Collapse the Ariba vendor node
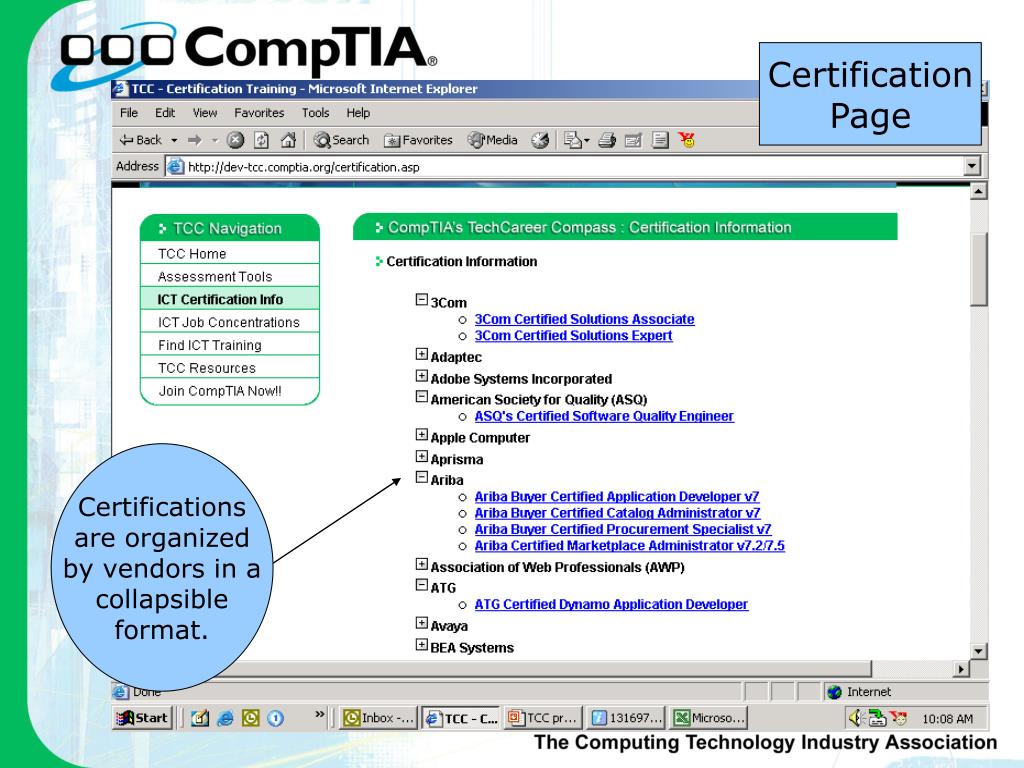This screenshot has width=1024, height=768. pyautogui.click(x=422, y=477)
